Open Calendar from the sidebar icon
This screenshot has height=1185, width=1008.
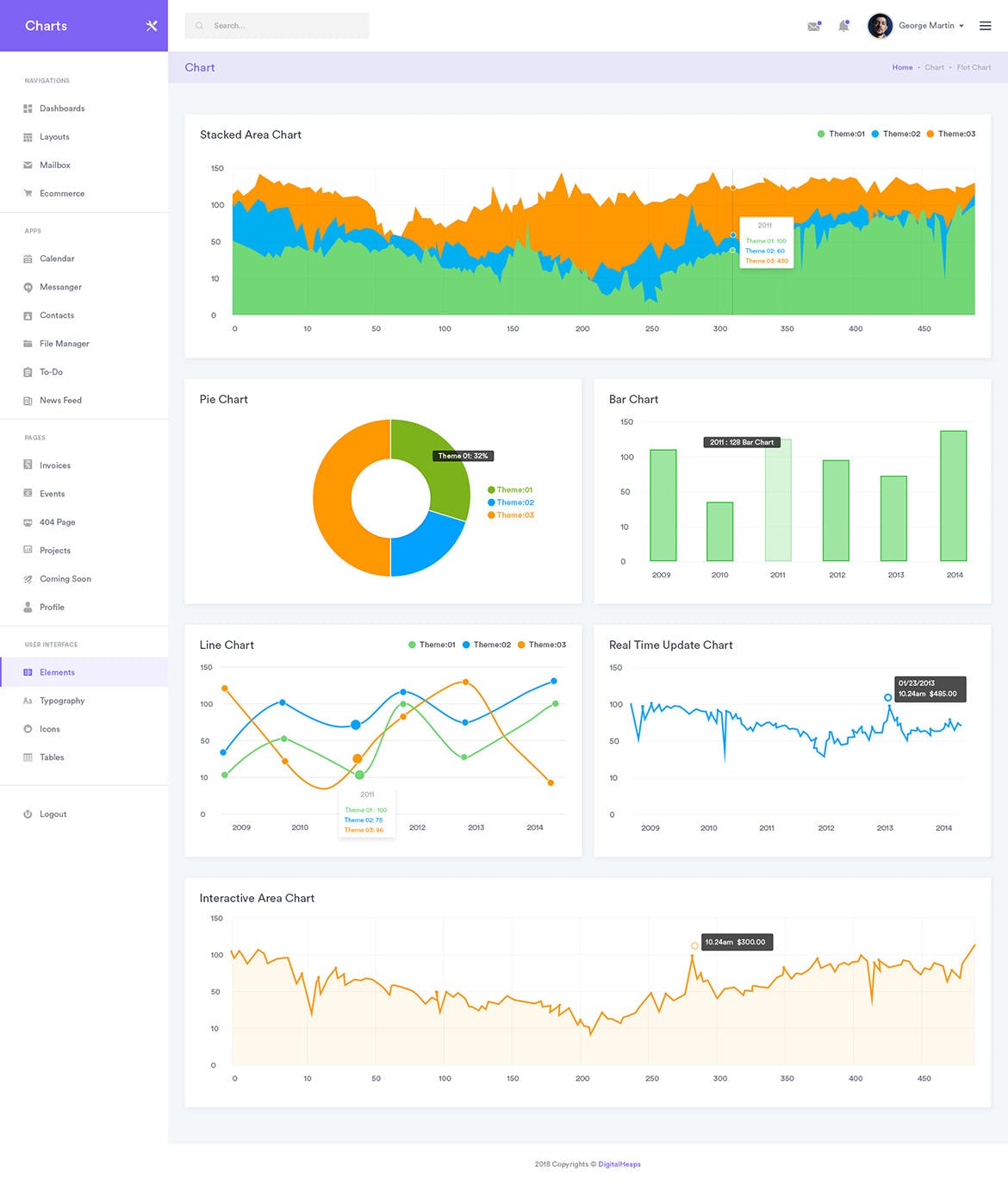(28, 259)
